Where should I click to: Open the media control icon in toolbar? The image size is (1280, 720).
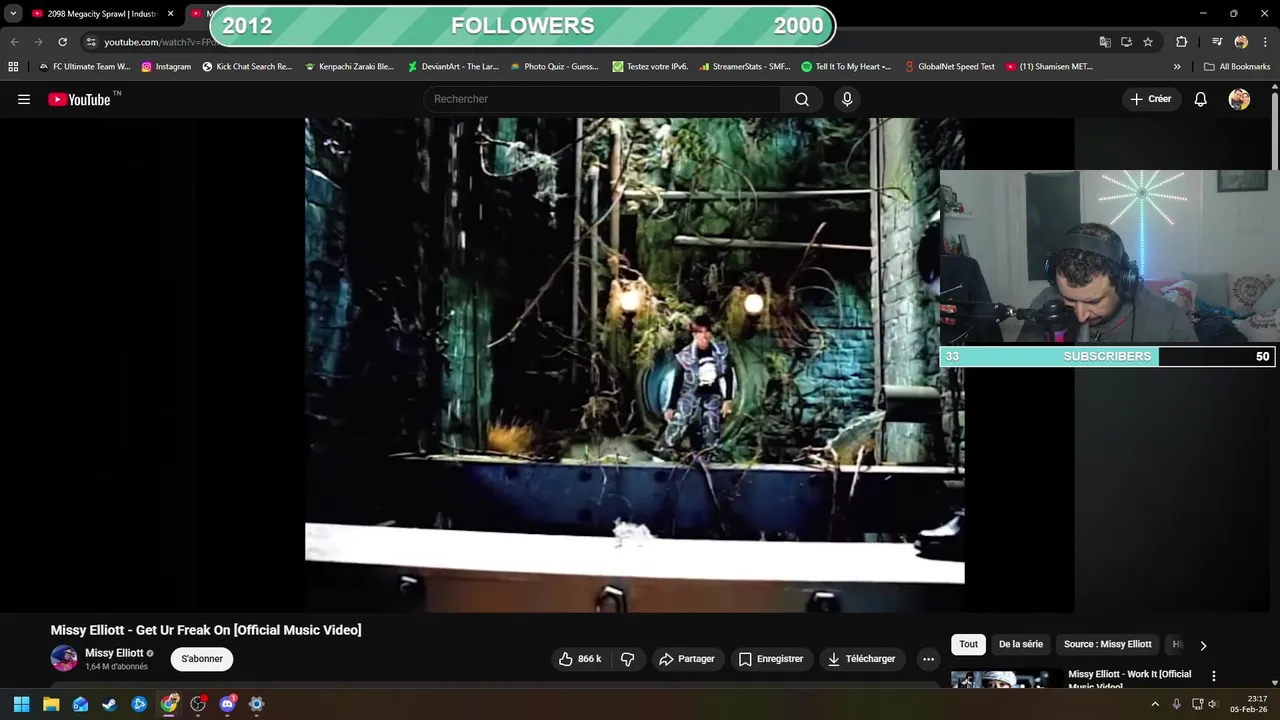click(1217, 42)
